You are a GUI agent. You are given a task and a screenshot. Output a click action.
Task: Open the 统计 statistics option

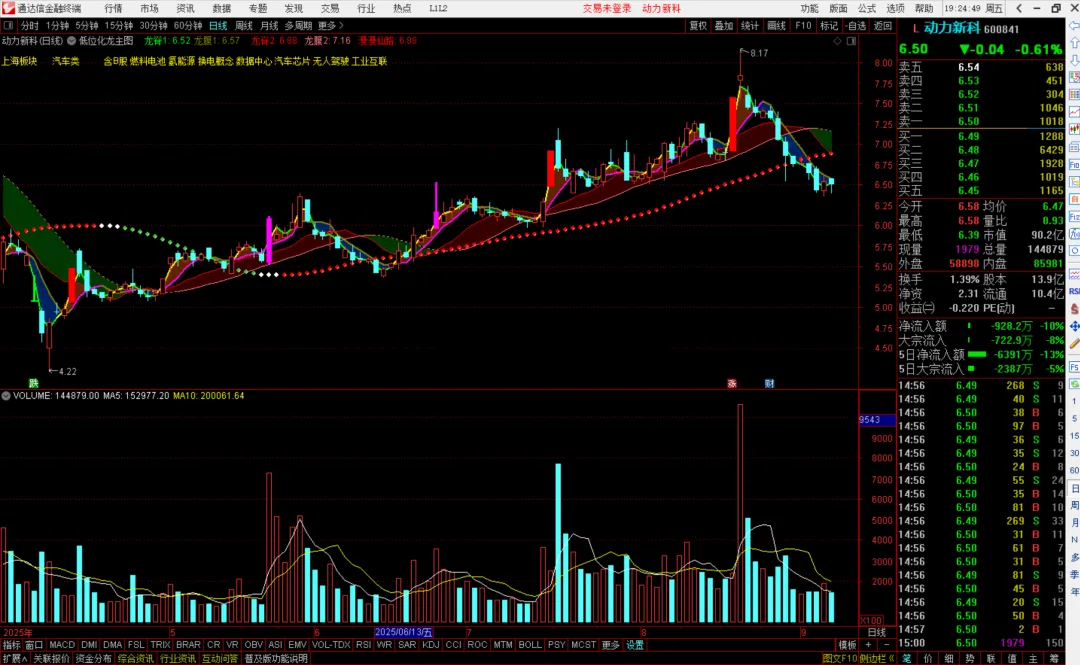(749, 25)
